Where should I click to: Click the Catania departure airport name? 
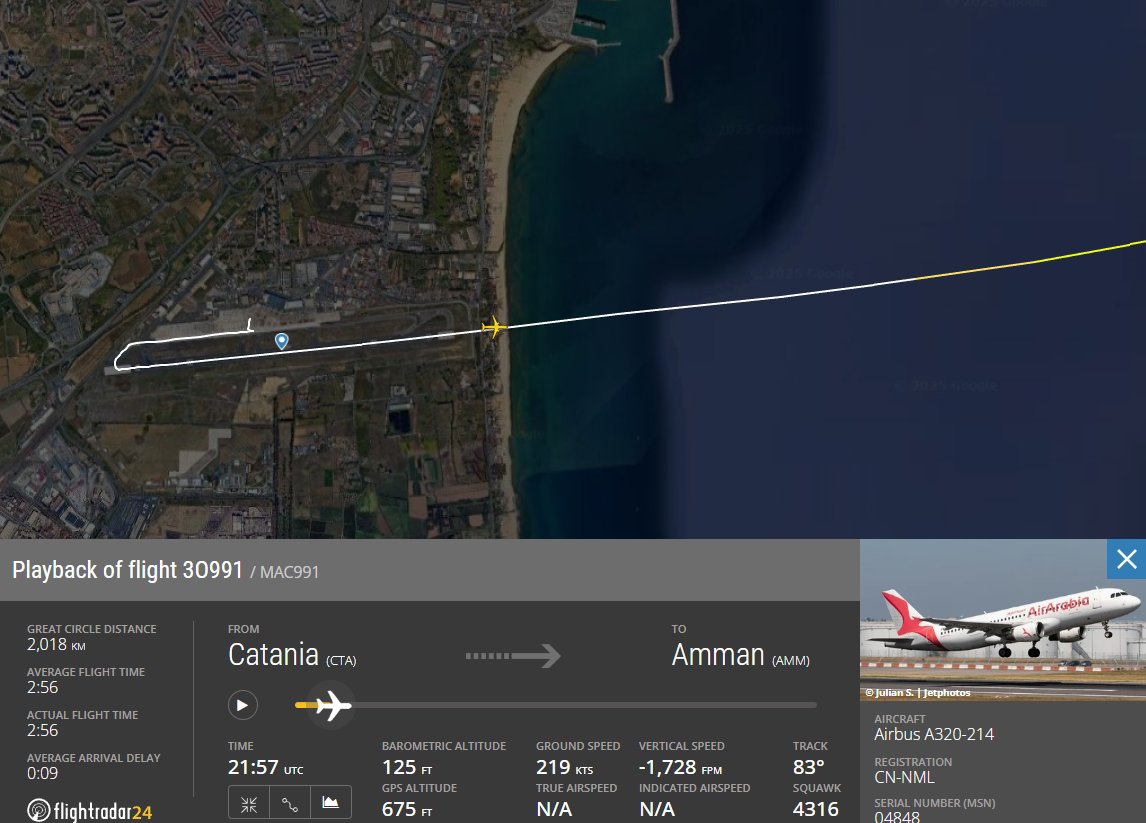(273, 655)
